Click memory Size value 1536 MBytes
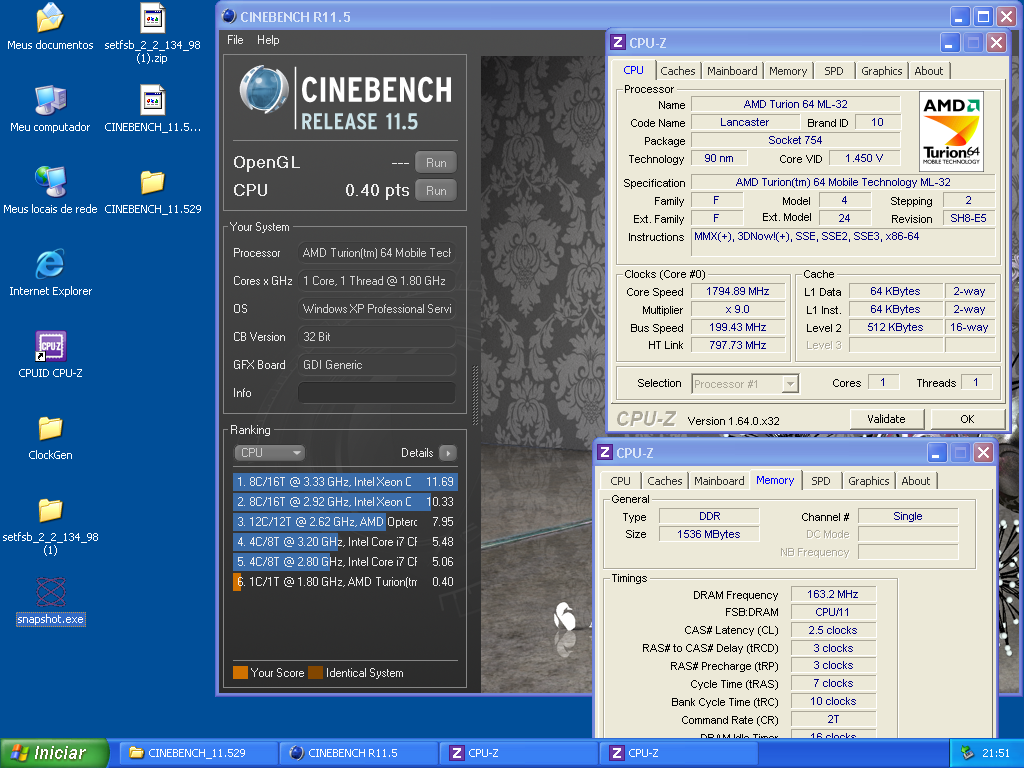This screenshot has width=1024, height=768. coord(709,534)
